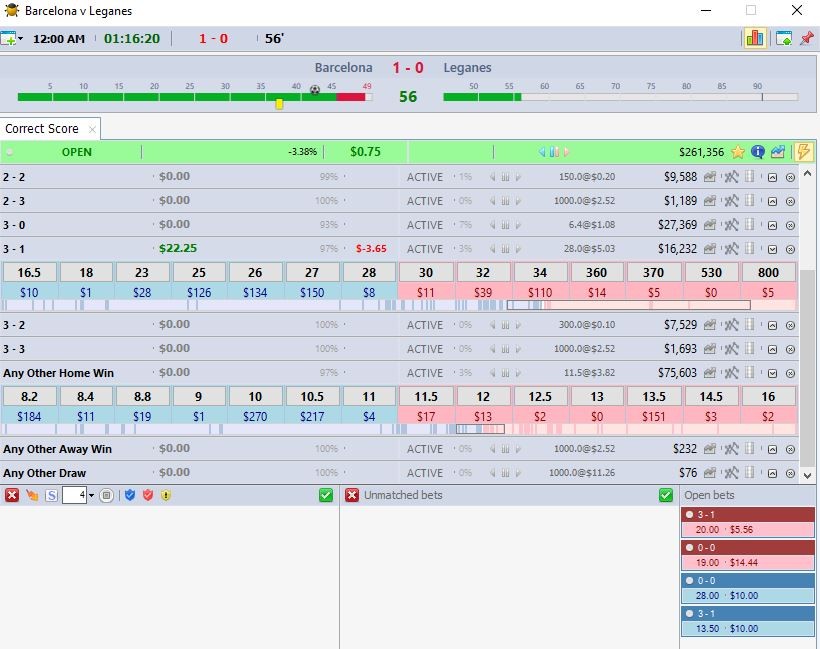Open the new window icon beside pin
This screenshot has height=649, width=820.
783,38
